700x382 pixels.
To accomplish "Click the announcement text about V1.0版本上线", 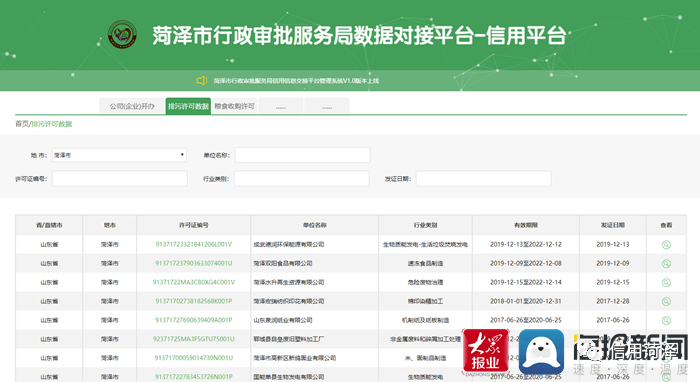I will click(296, 81).
